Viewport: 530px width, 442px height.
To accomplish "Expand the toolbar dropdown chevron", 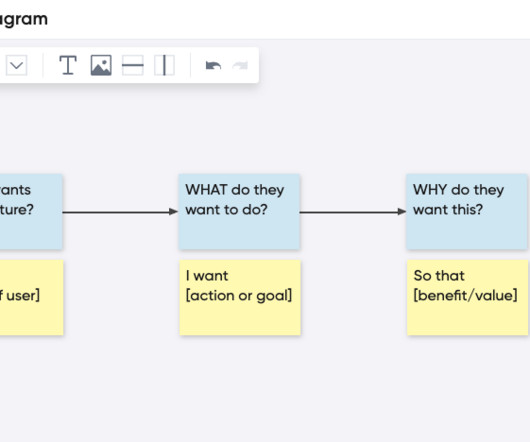I will [16, 65].
